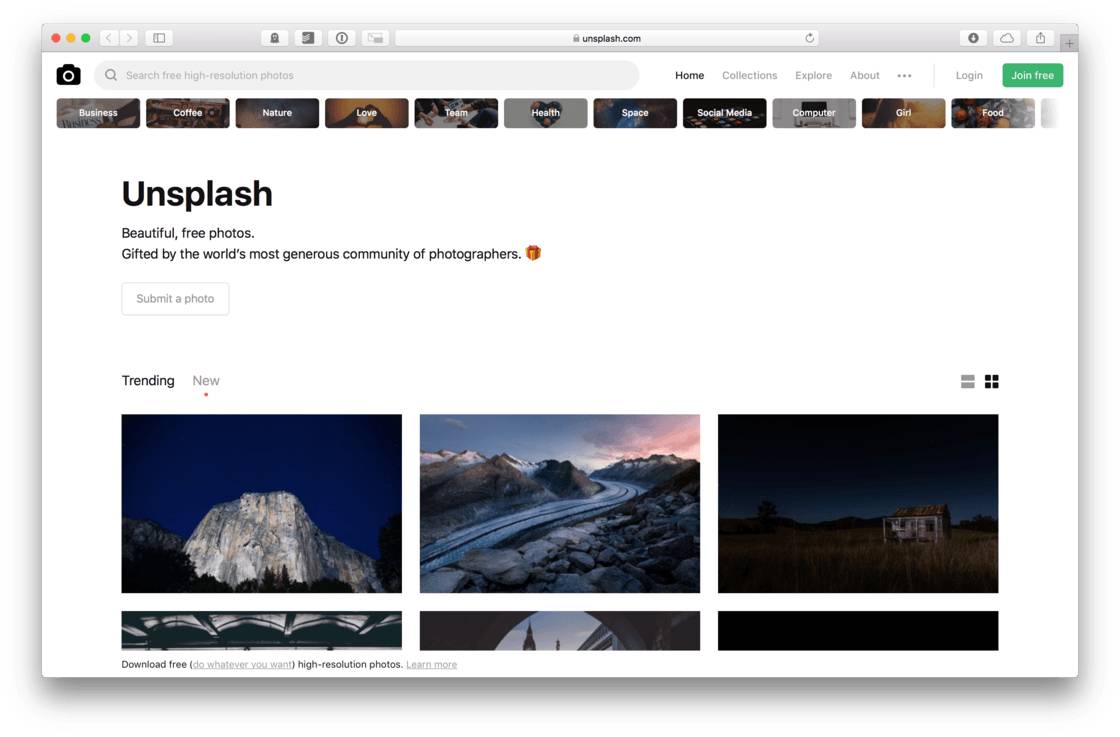Open the glacier valley photo
The image size is (1120, 737).
(x=560, y=503)
